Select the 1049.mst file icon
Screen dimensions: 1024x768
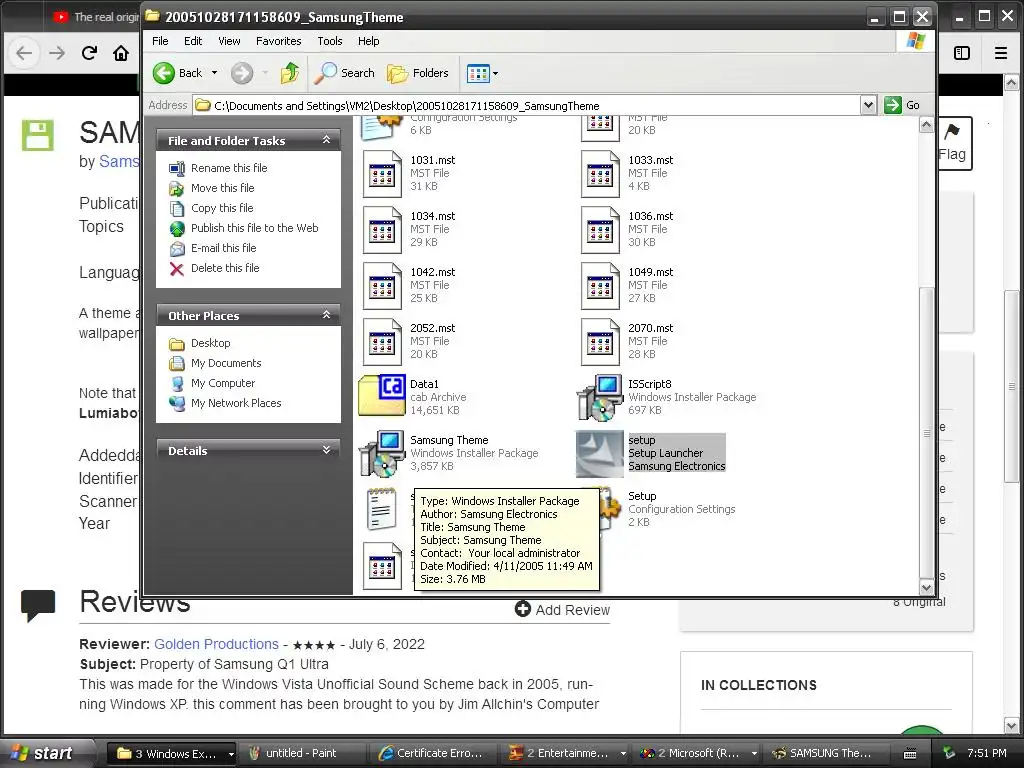pyautogui.click(x=600, y=286)
